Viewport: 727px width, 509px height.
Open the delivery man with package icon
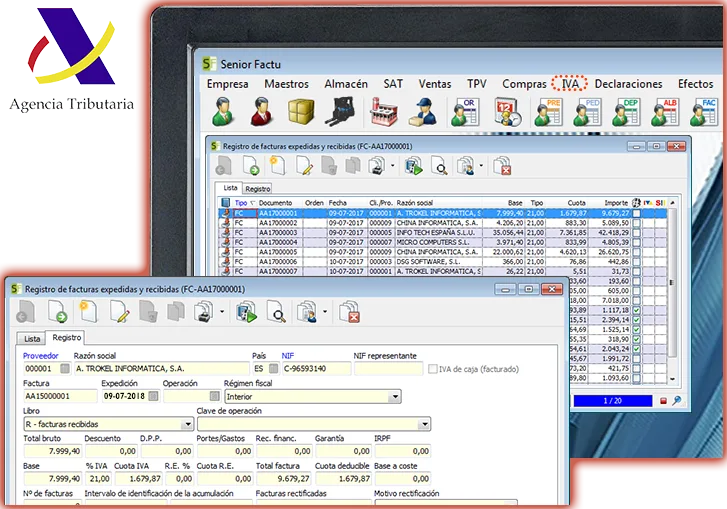(422, 112)
